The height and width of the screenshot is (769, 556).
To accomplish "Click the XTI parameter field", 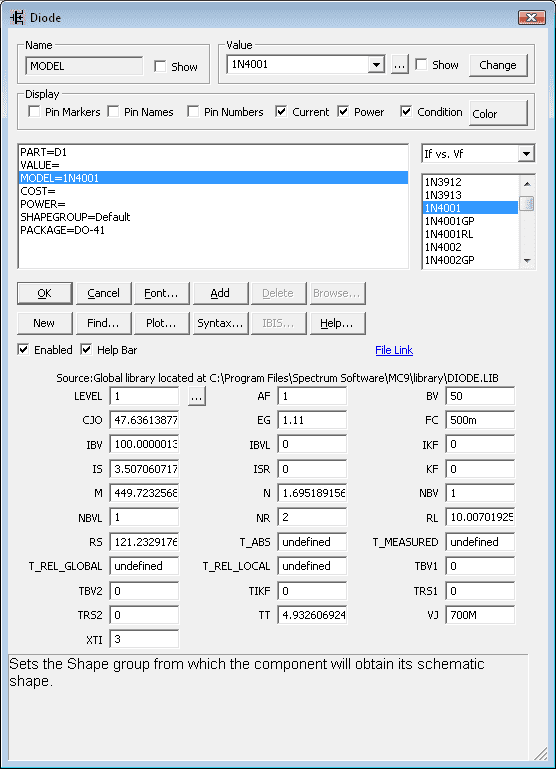I will 144,639.
